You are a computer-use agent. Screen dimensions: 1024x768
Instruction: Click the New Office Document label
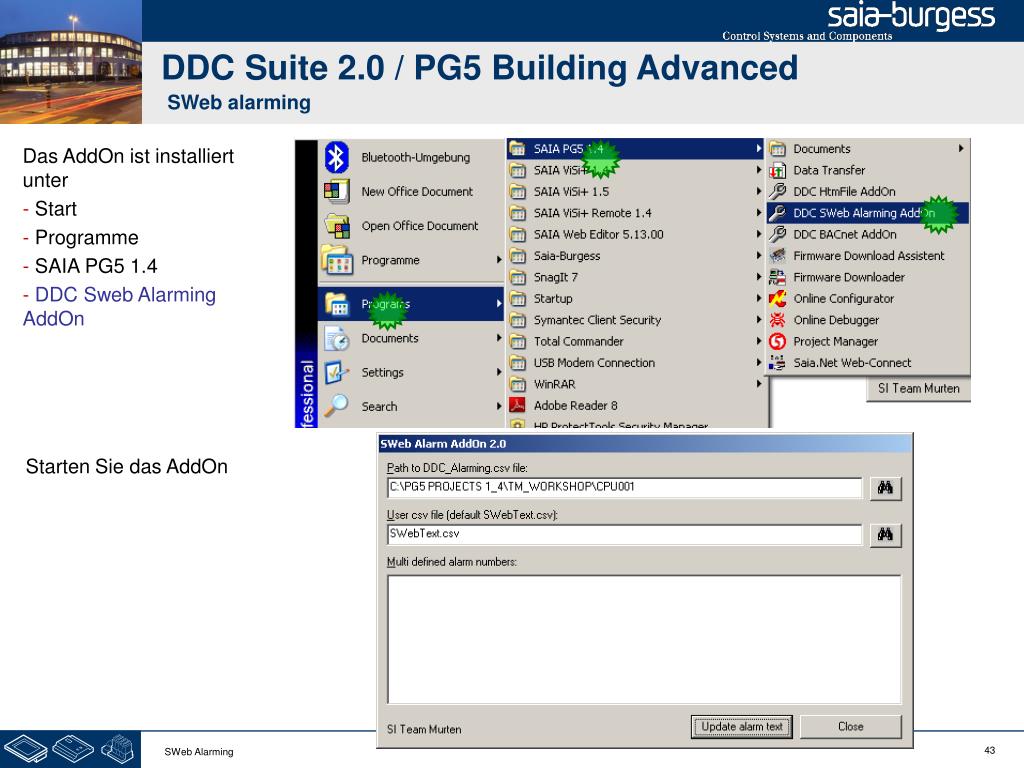tap(417, 191)
